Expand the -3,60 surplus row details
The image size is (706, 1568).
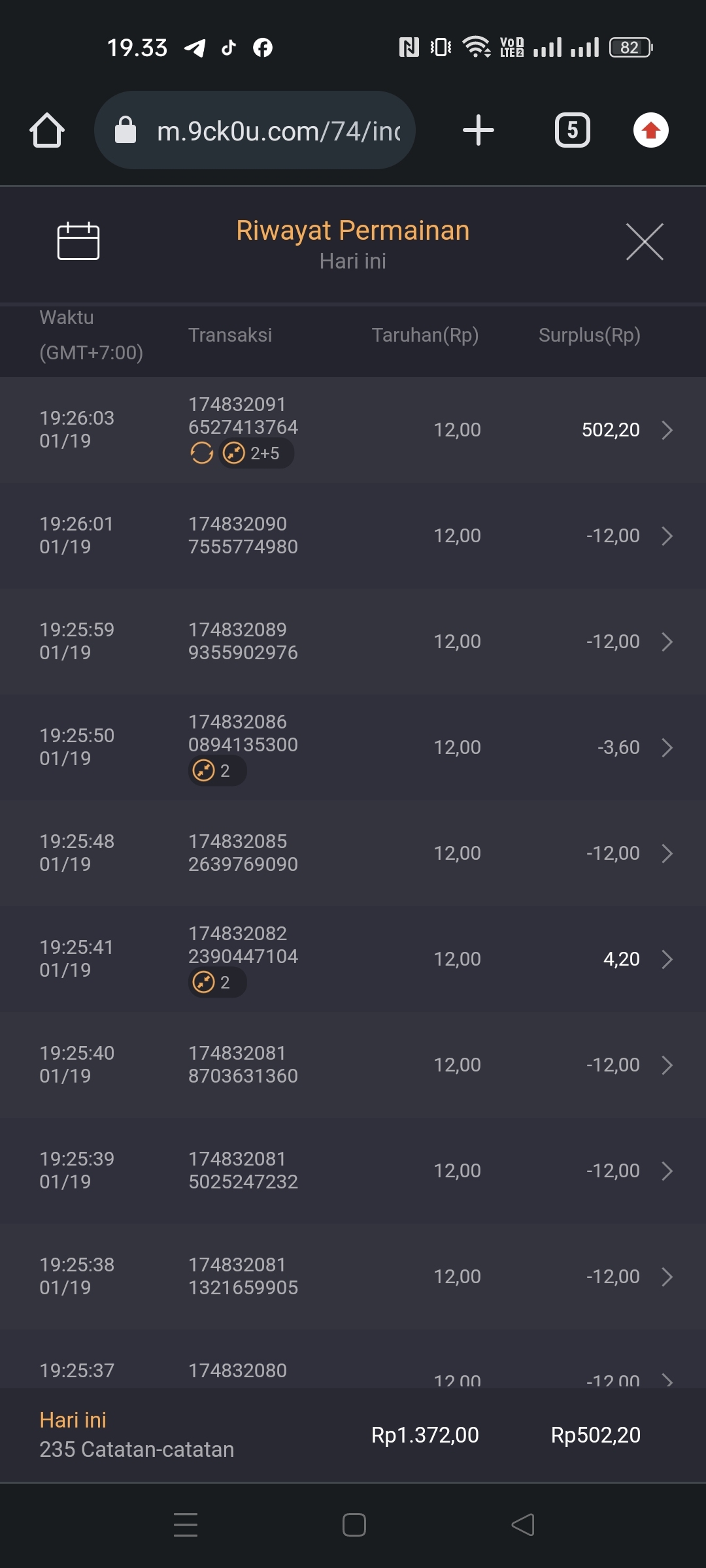[x=667, y=747]
